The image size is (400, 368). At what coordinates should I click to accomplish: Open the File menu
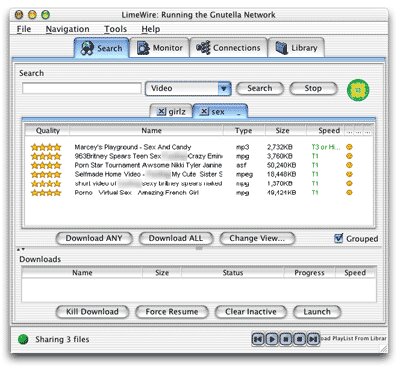point(24,29)
